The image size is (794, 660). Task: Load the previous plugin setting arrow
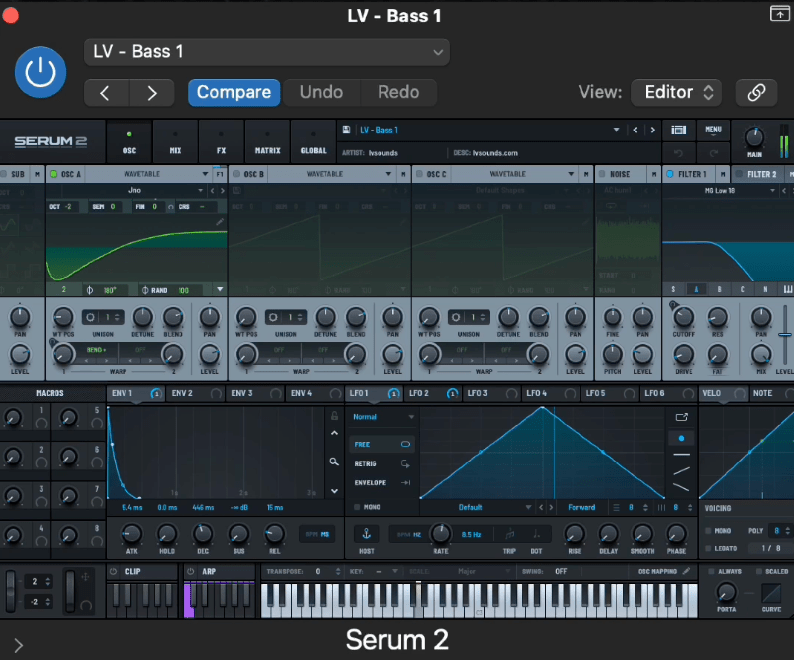click(x=105, y=92)
